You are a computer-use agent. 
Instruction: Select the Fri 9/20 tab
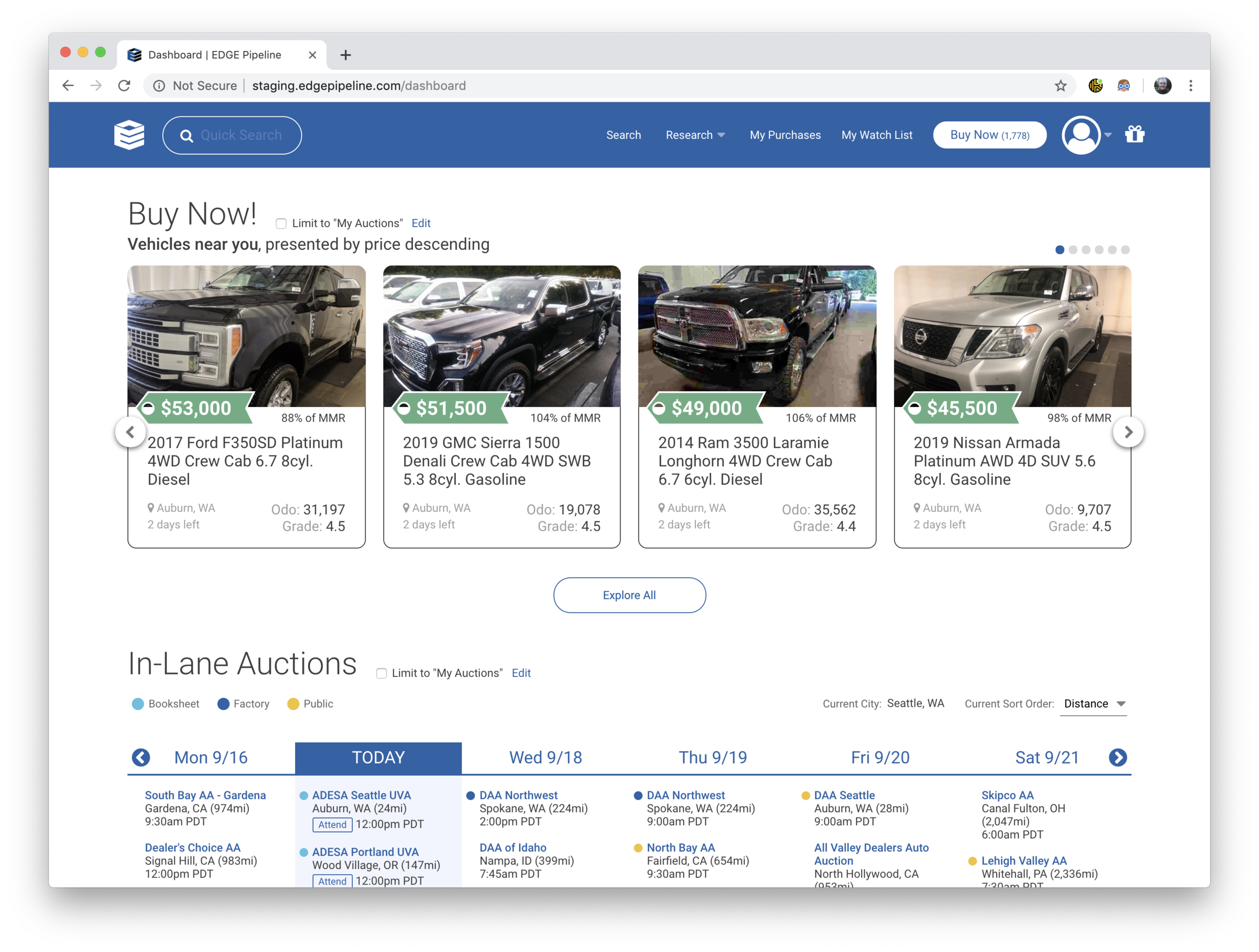coord(880,758)
